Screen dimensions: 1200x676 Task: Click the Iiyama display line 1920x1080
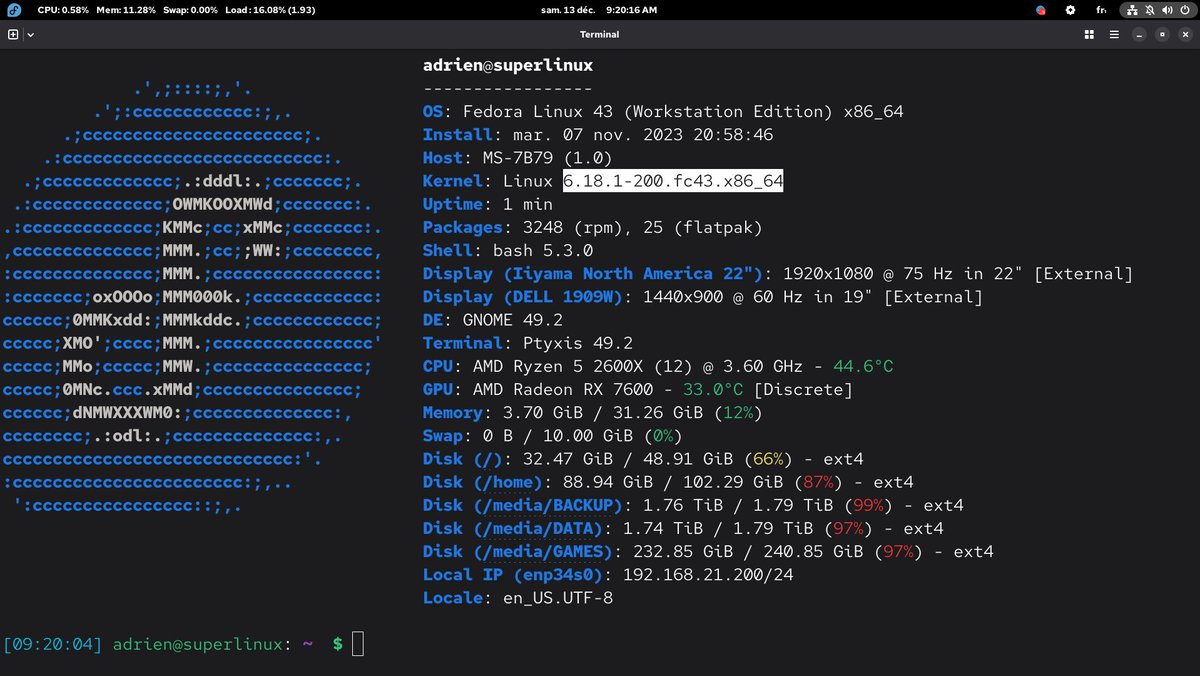tap(778, 274)
